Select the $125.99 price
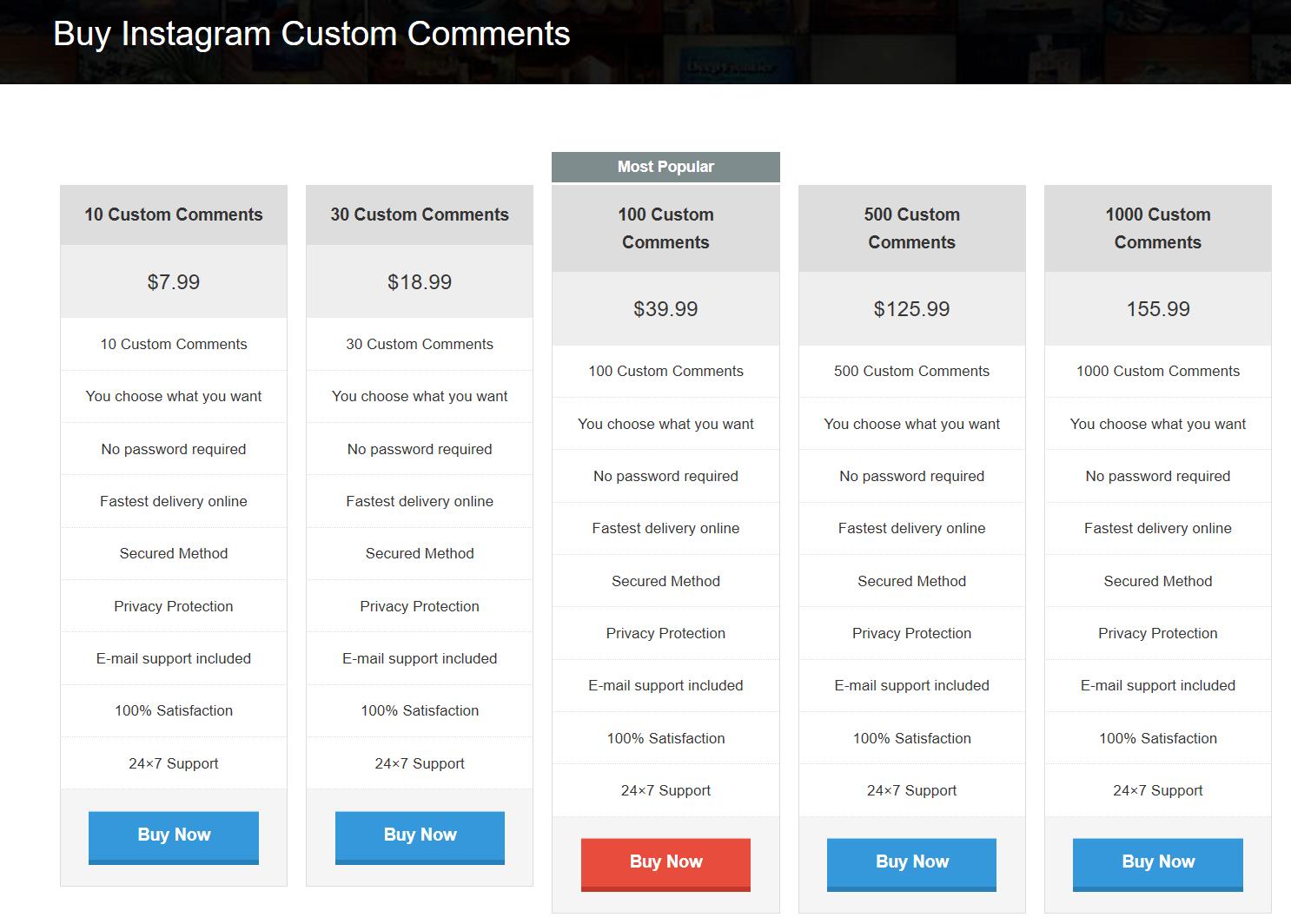Image resolution: width=1291 pixels, height=924 pixels. point(911,309)
